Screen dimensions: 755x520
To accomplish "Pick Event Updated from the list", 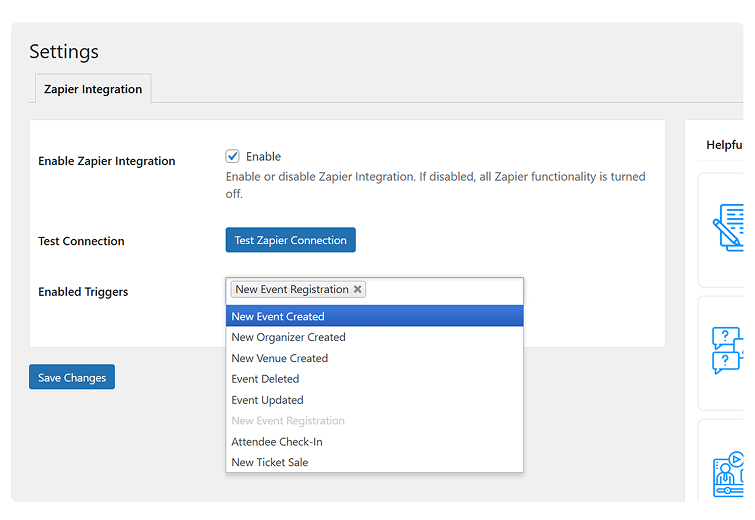I will pos(375,400).
